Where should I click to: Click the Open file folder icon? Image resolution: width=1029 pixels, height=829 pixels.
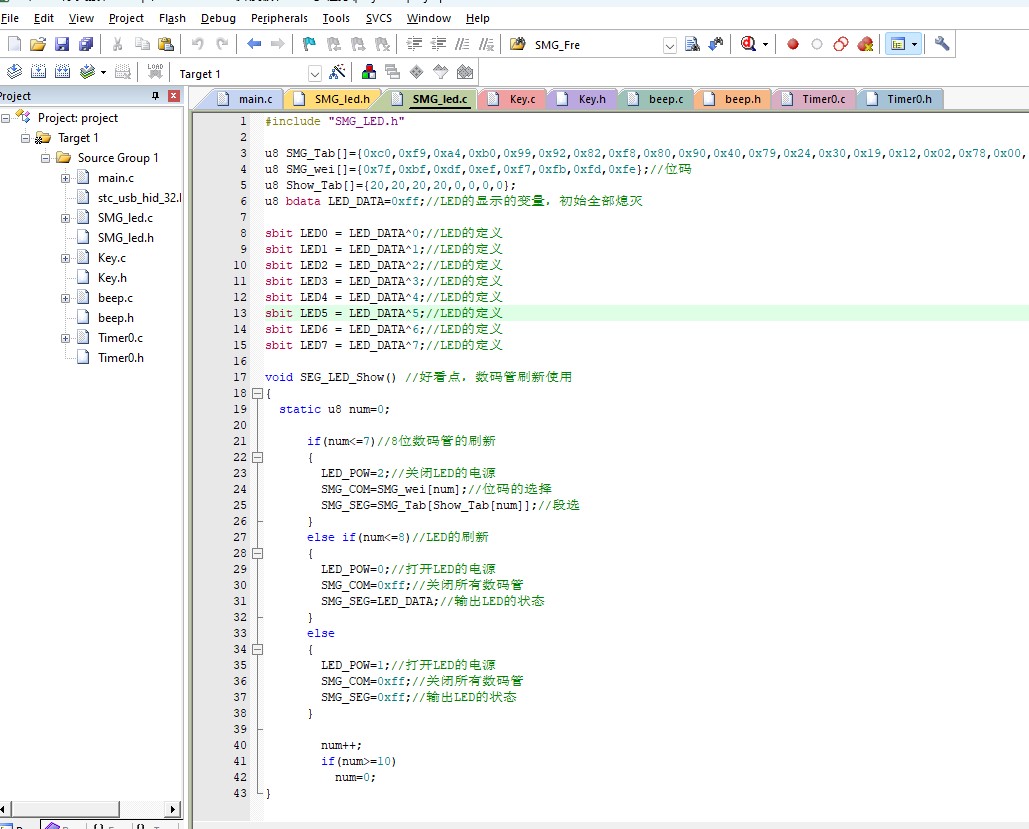click(38, 44)
